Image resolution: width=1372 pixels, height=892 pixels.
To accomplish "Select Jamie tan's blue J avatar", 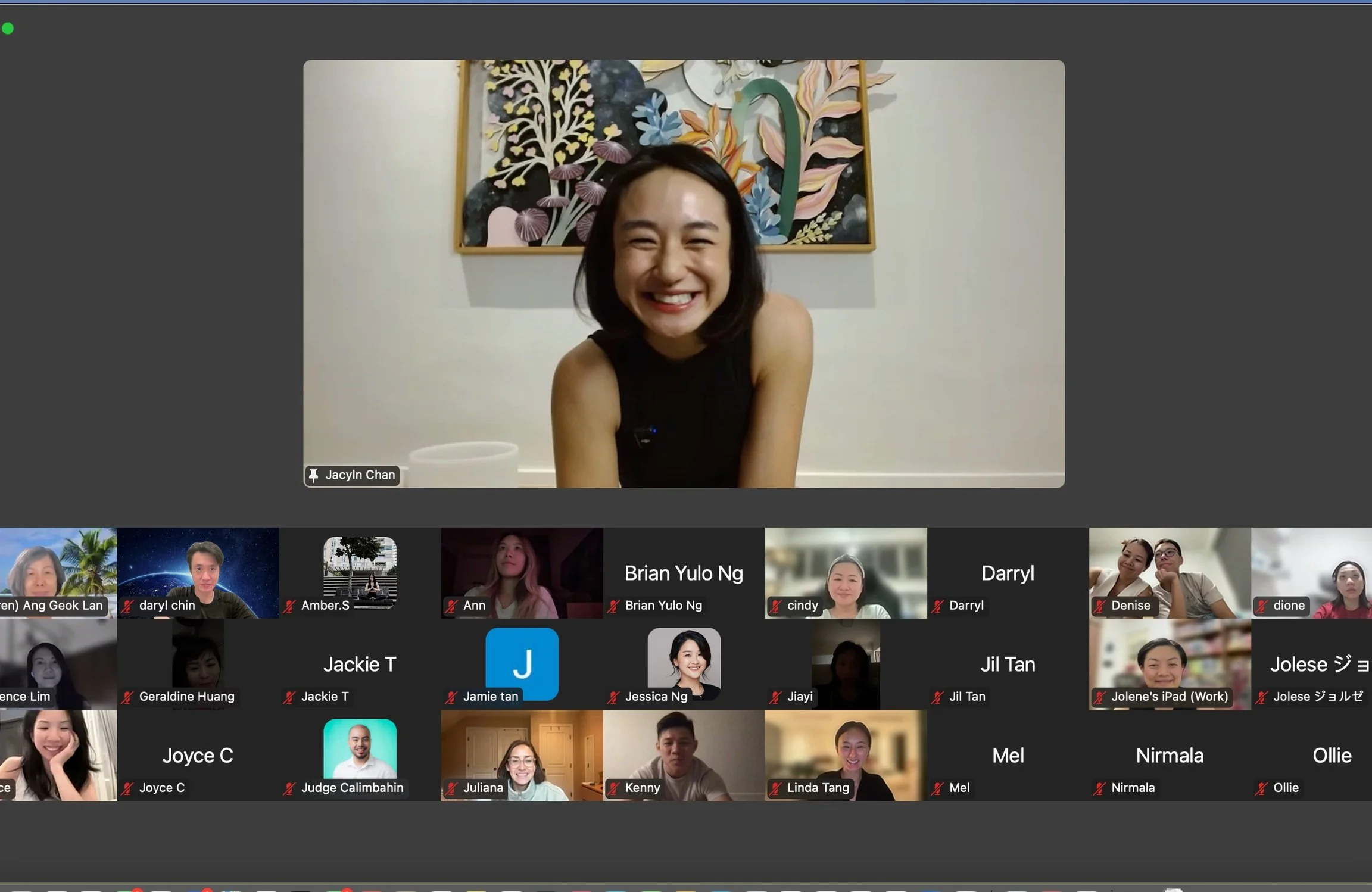I will 522,660.
